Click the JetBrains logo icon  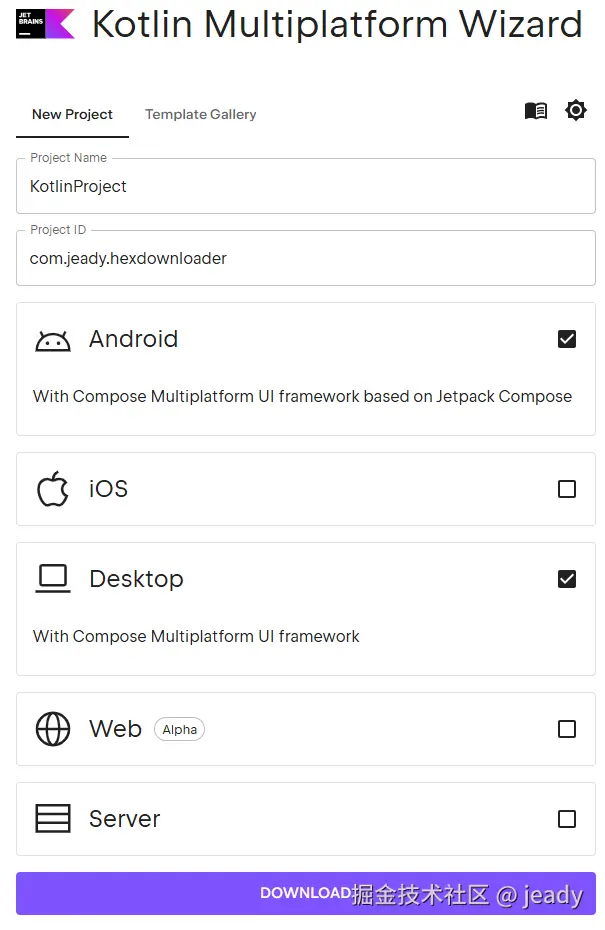point(45,23)
